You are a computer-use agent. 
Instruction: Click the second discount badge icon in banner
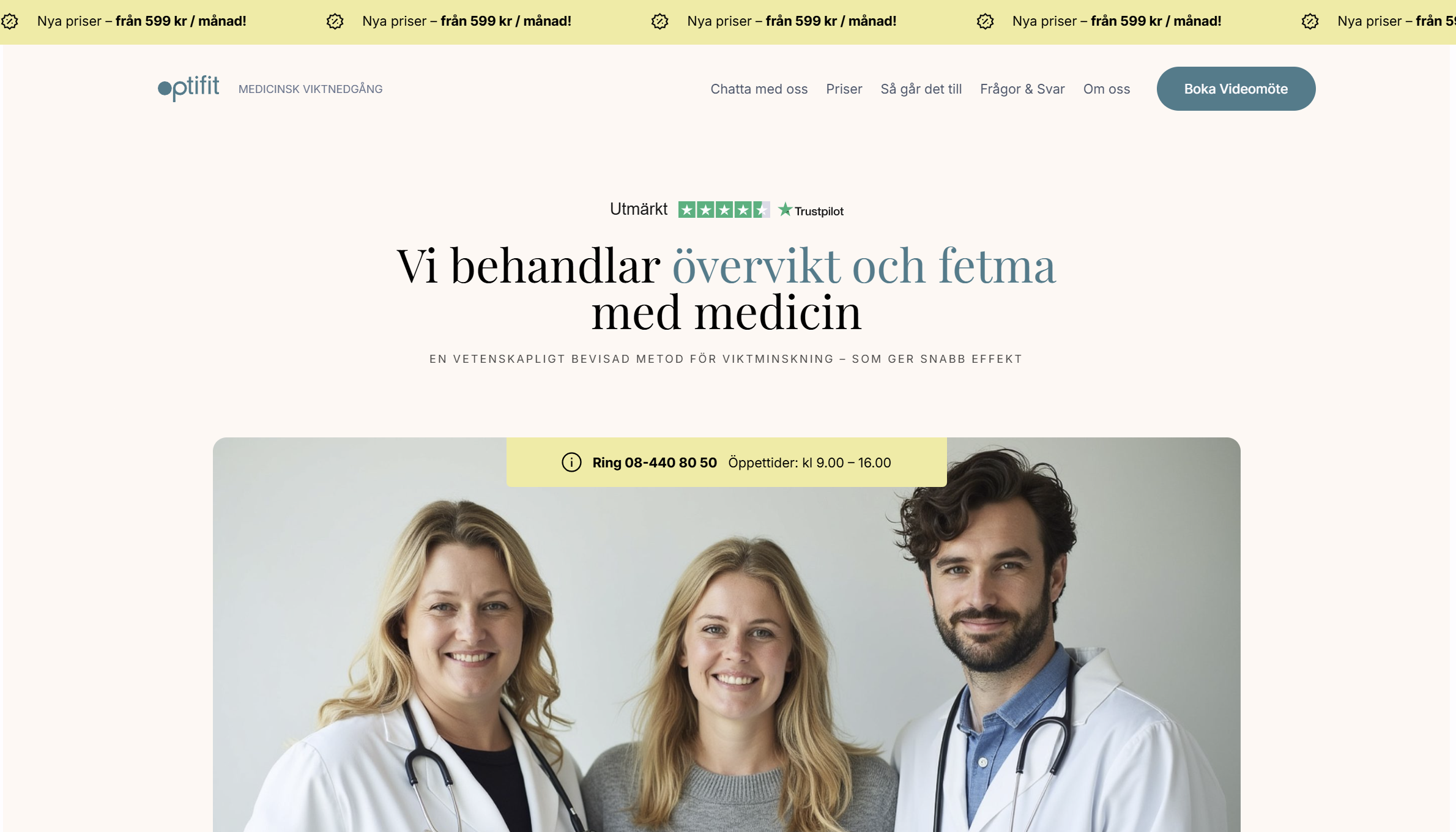335,21
